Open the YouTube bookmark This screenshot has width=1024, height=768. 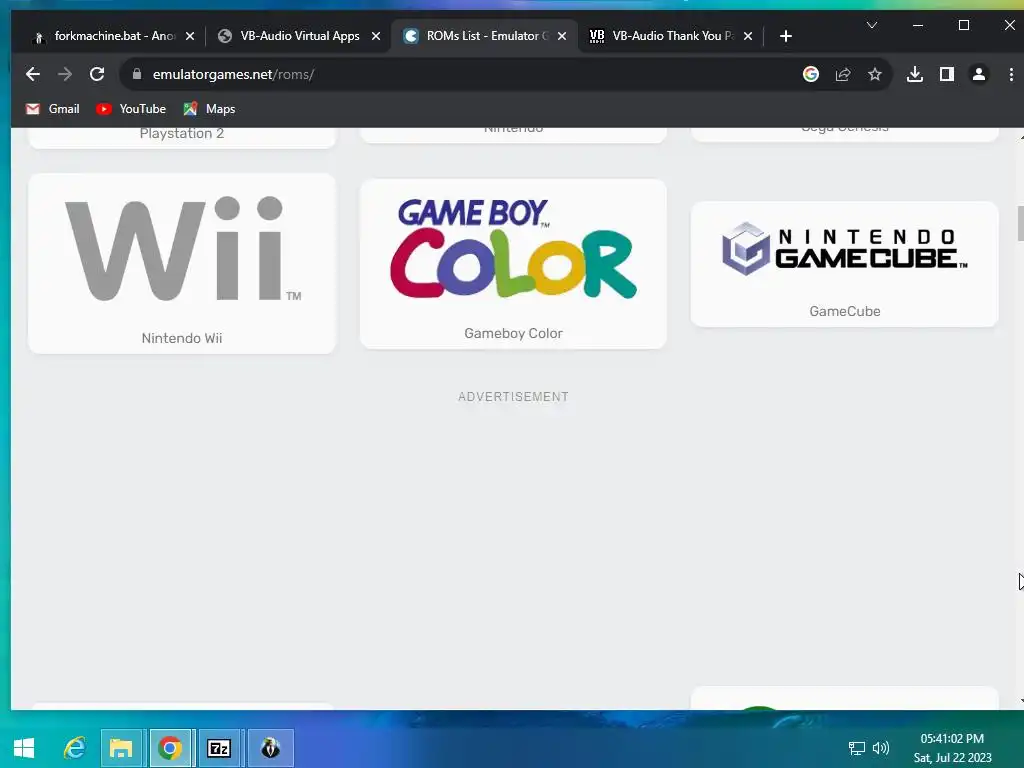(x=131, y=109)
